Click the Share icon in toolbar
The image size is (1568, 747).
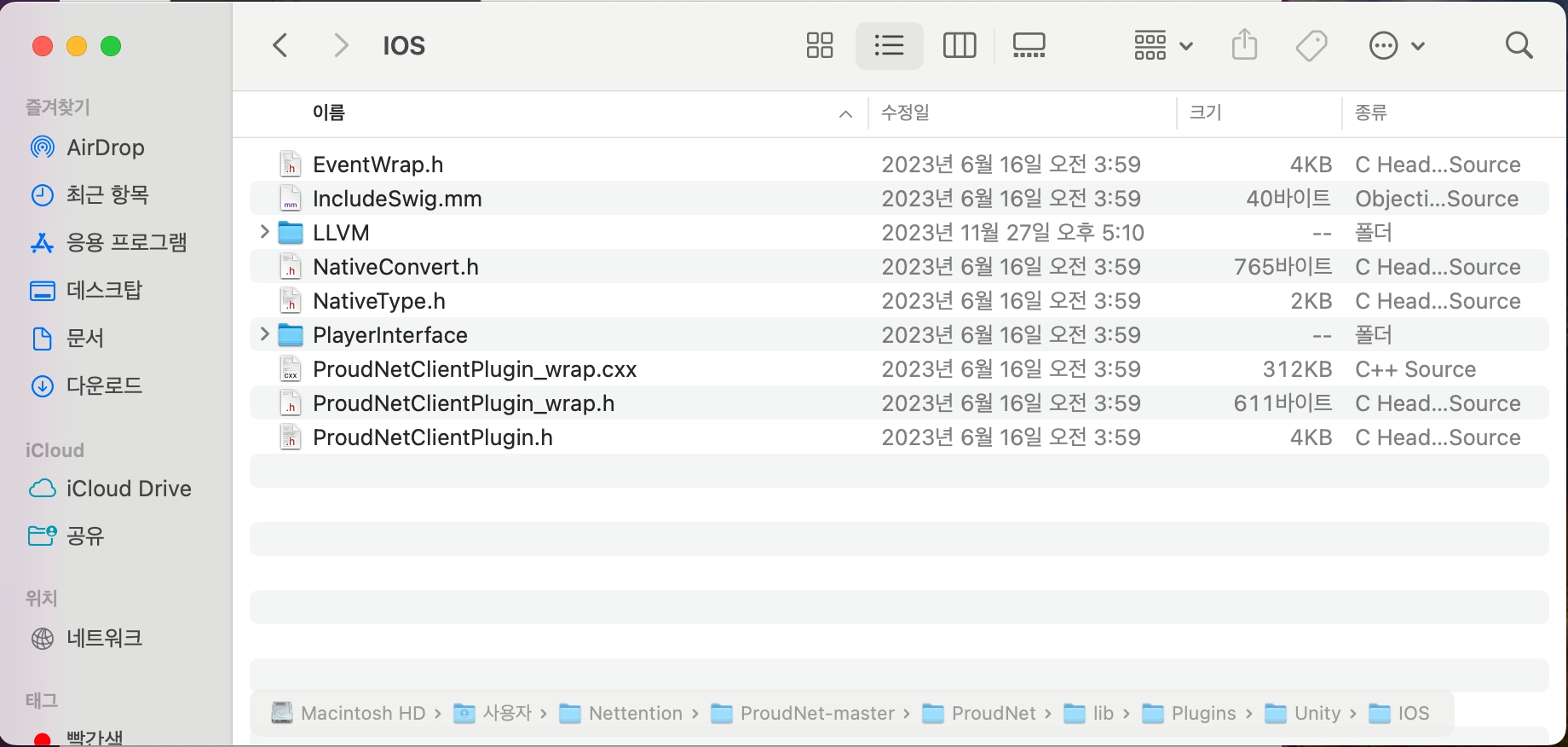[1244, 45]
